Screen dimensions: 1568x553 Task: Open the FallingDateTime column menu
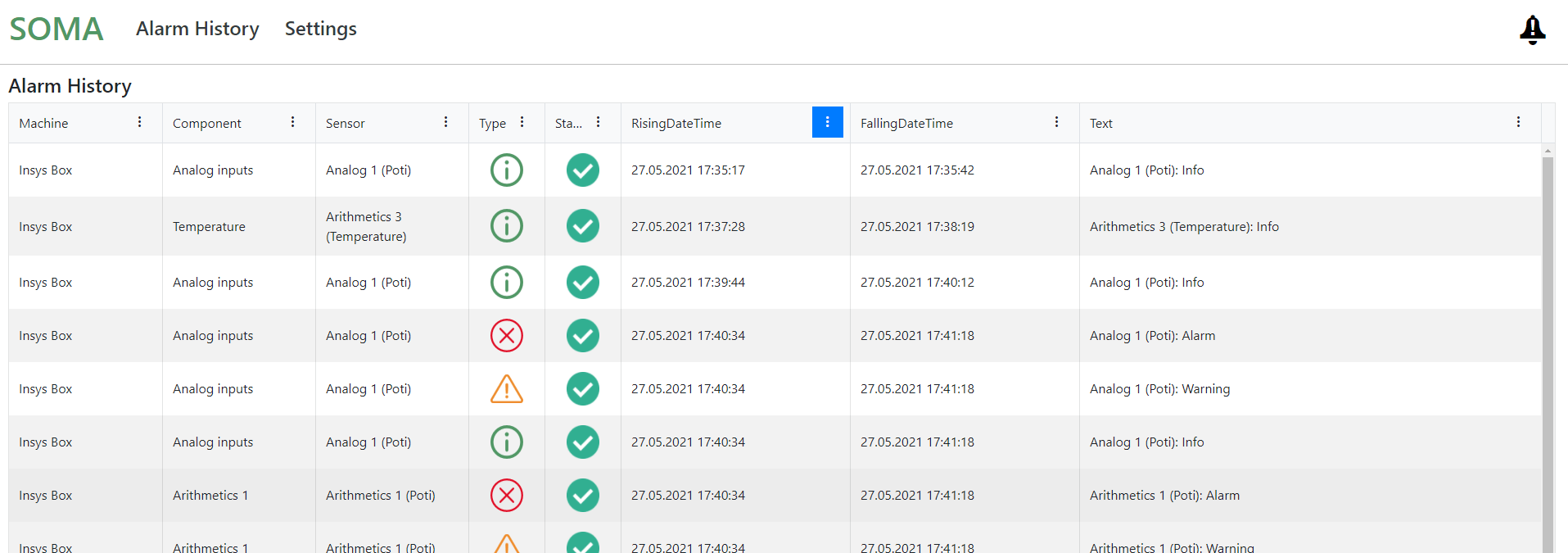1056,122
